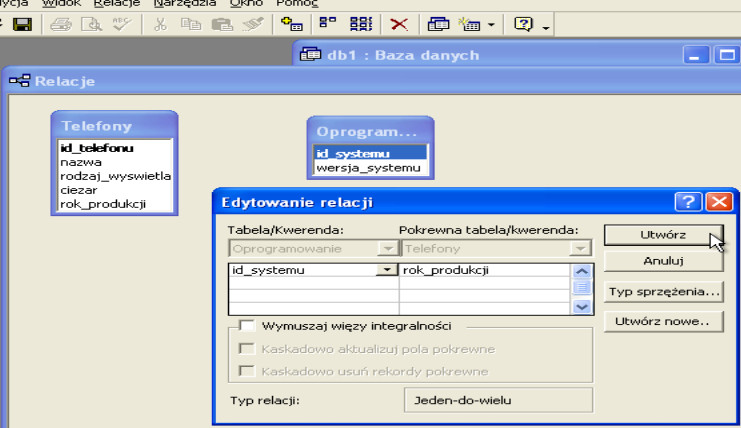Click the Typ sprzężenia button
The image size is (741, 428).
pyautogui.click(x=662, y=292)
